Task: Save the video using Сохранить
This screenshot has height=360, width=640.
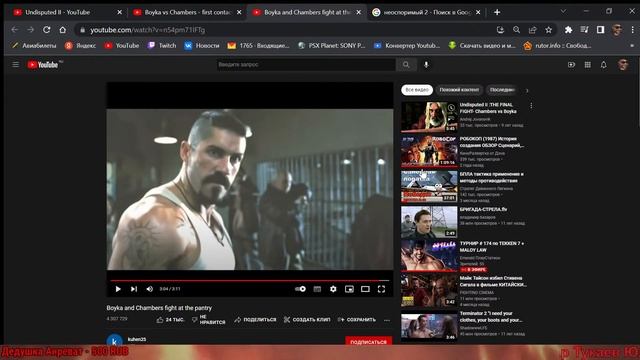Action: coord(357,320)
